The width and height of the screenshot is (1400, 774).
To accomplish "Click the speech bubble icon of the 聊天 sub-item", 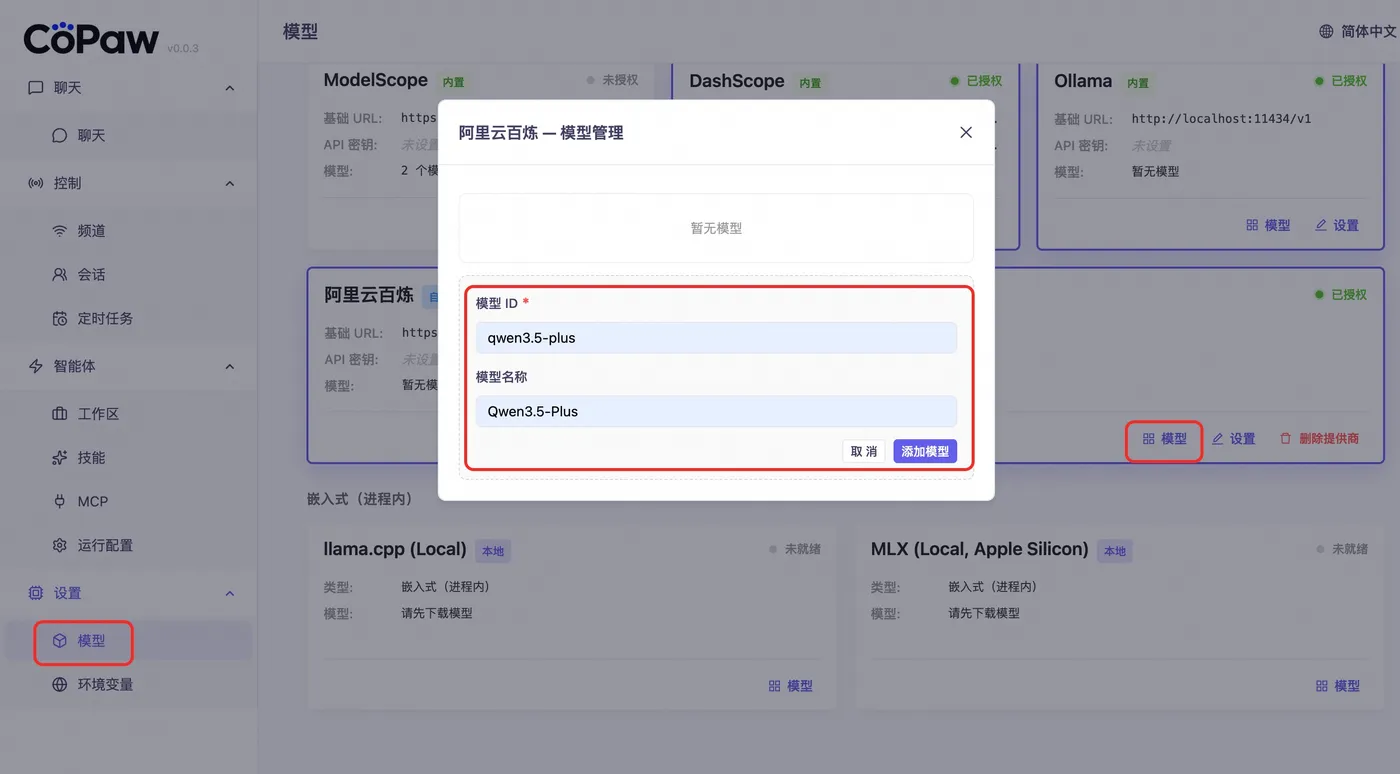I will 60,135.
